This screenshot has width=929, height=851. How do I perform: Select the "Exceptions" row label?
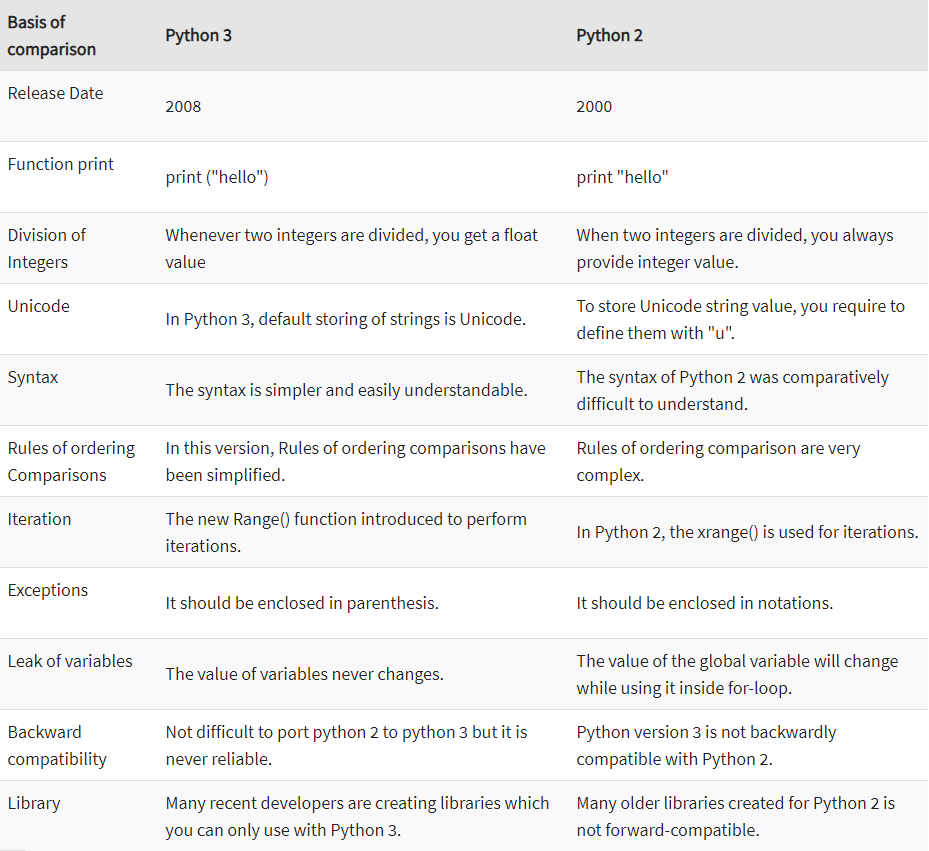[x=48, y=590]
